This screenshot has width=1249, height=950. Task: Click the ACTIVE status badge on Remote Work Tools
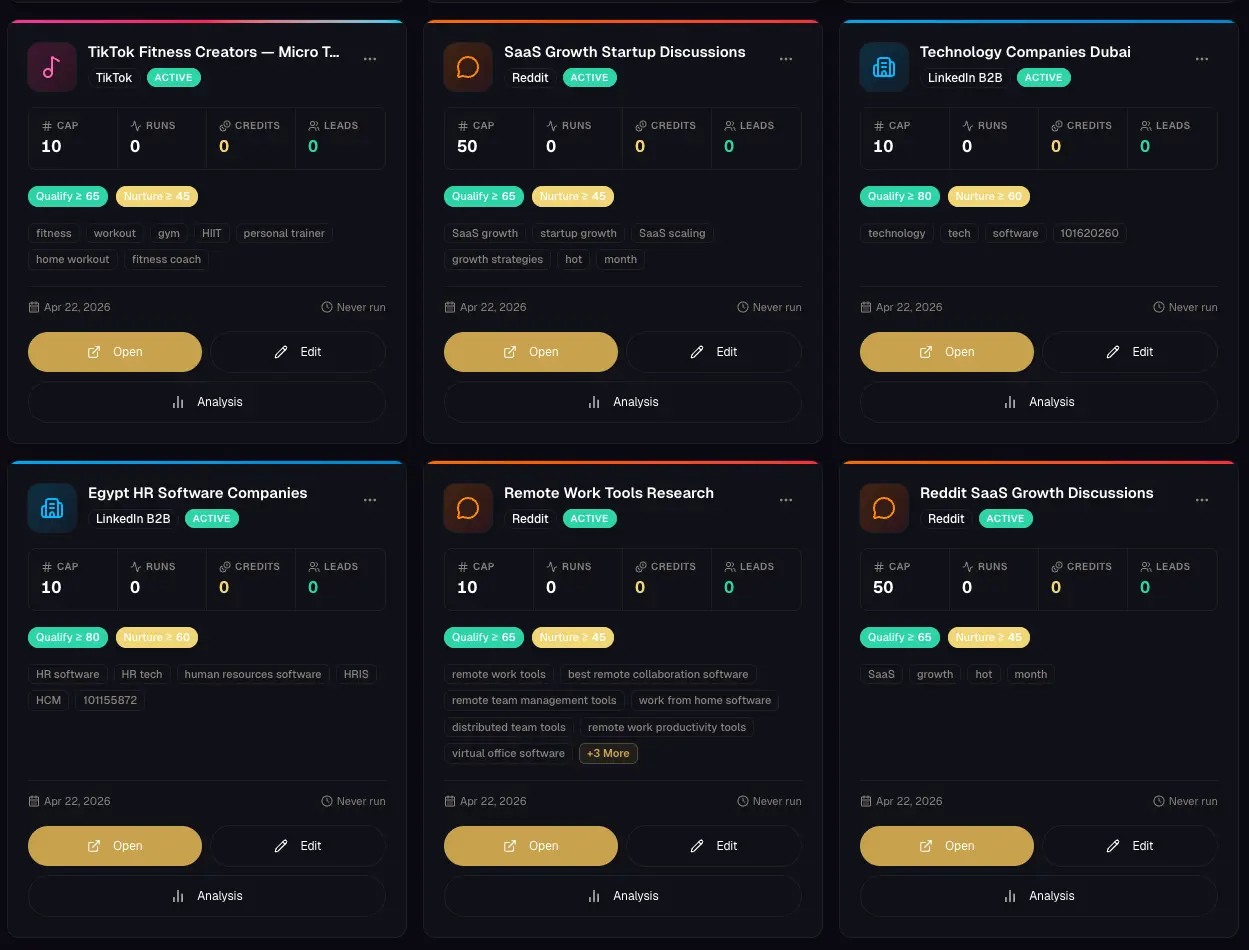[x=590, y=519]
